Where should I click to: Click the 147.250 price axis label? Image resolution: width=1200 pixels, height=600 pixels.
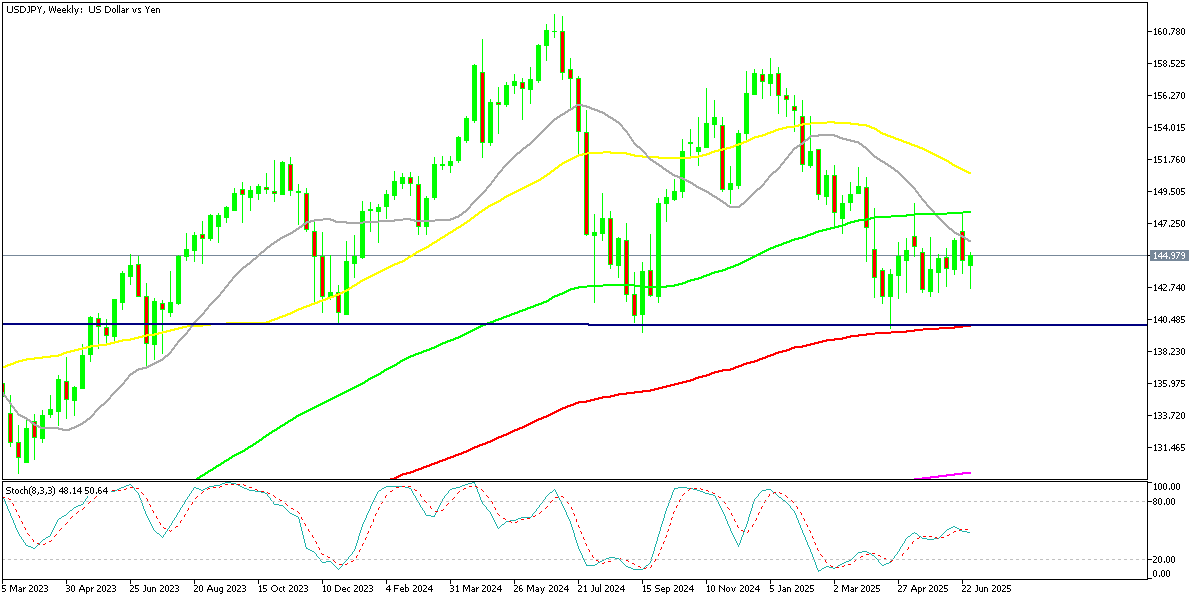click(x=1169, y=224)
